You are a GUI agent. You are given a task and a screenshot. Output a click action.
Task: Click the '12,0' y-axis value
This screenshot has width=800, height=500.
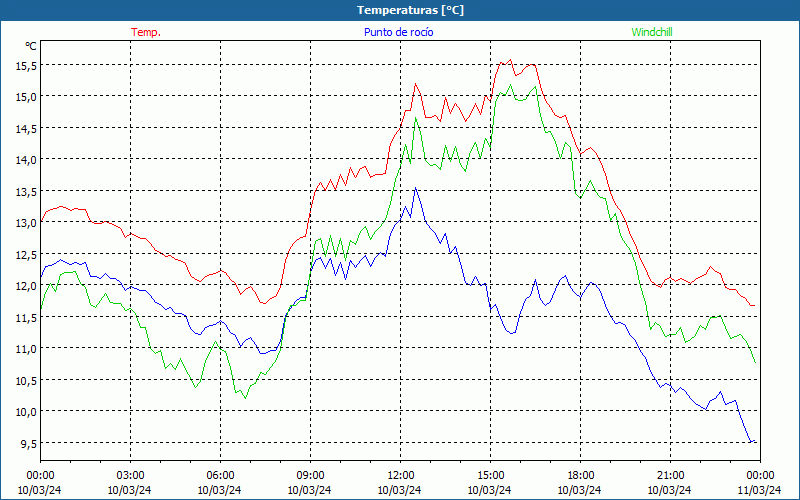[26, 286]
